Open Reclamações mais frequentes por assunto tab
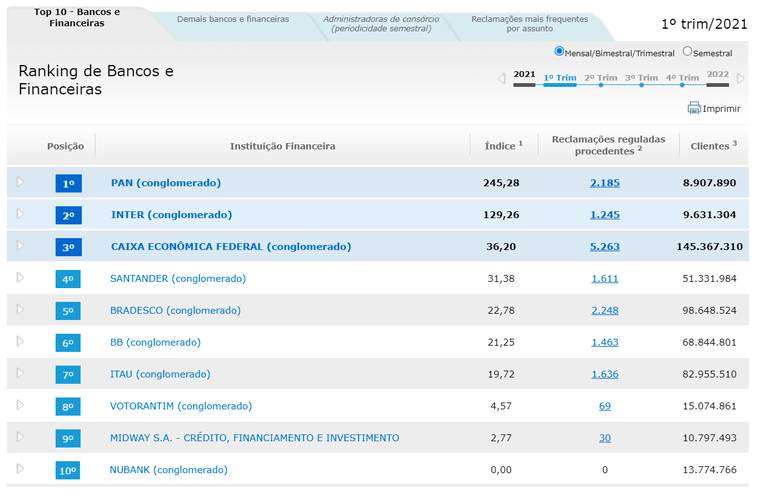Viewport: 759px width, 500px height. [530, 24]
